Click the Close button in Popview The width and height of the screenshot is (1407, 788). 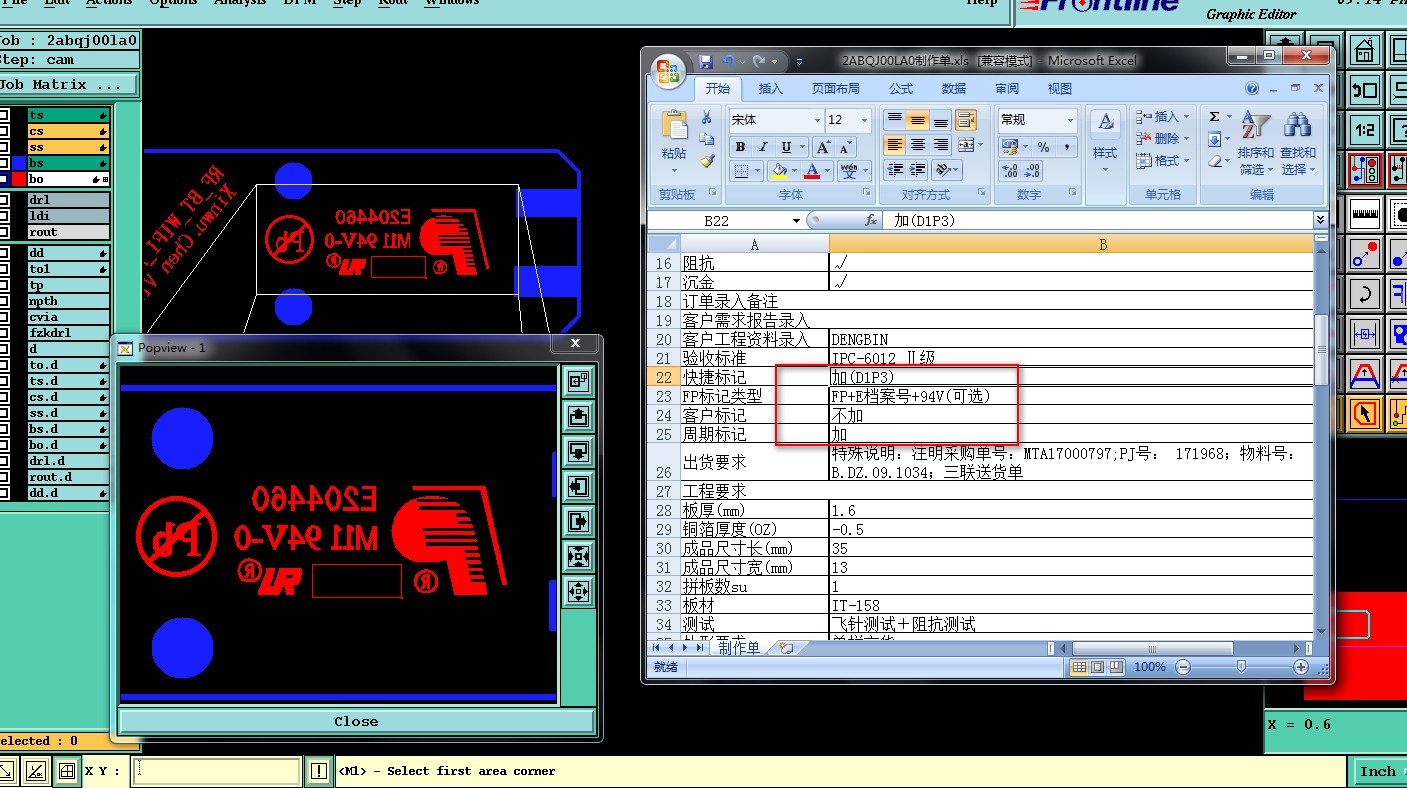(356, 721)
